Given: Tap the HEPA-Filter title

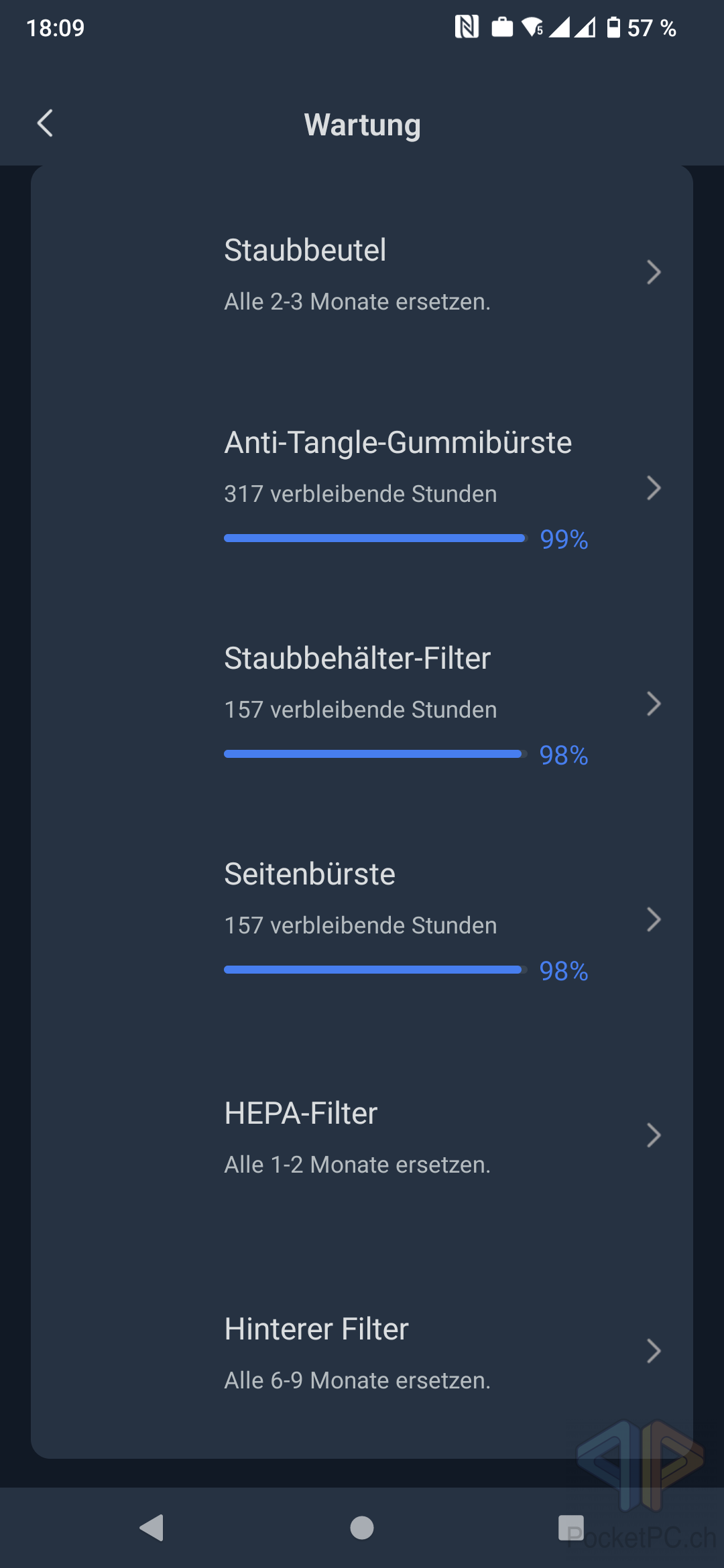Looking at the screenshot, I should (301, 1114).
